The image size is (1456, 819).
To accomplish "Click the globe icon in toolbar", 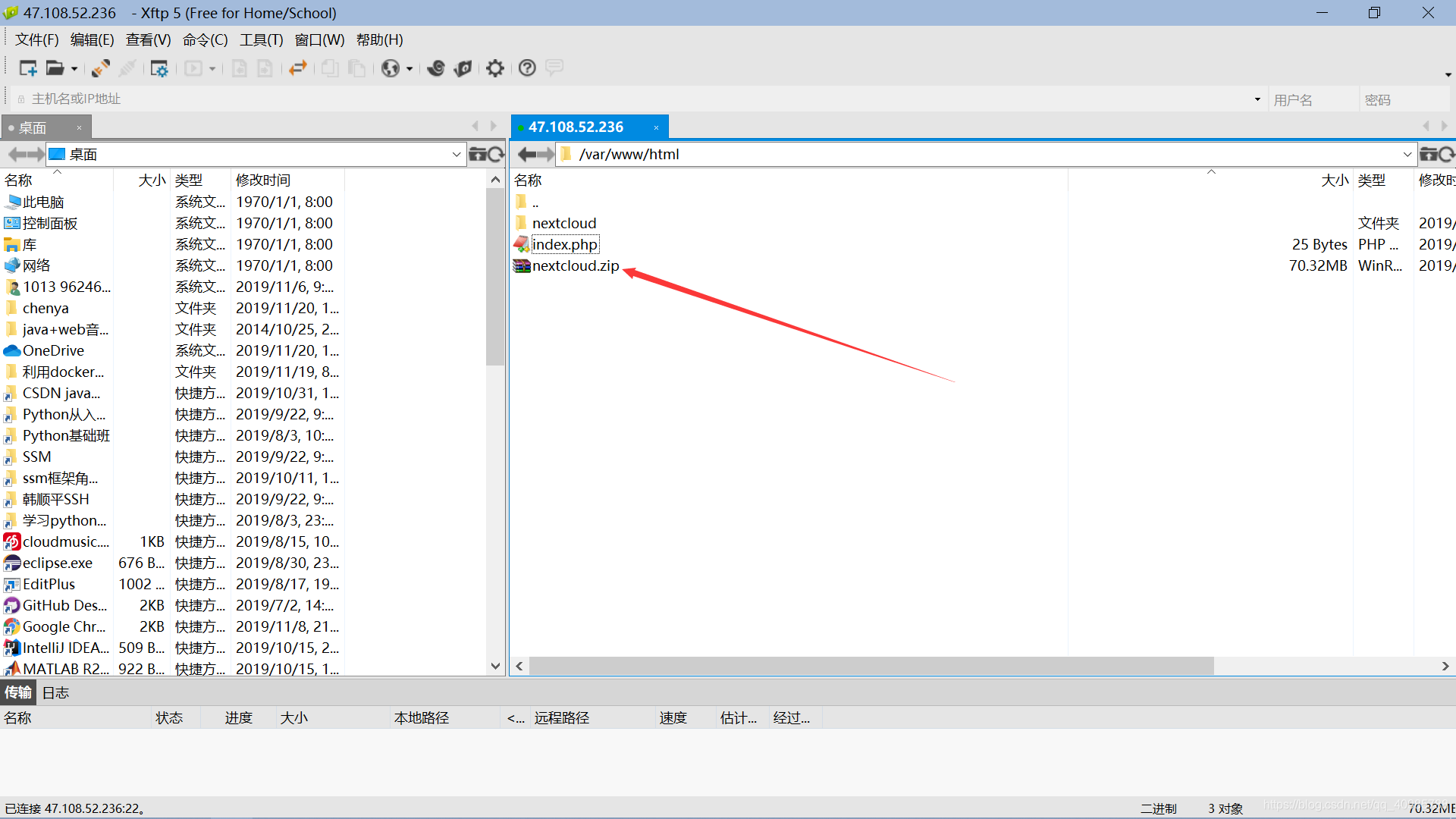I will [x=391, y=68].
